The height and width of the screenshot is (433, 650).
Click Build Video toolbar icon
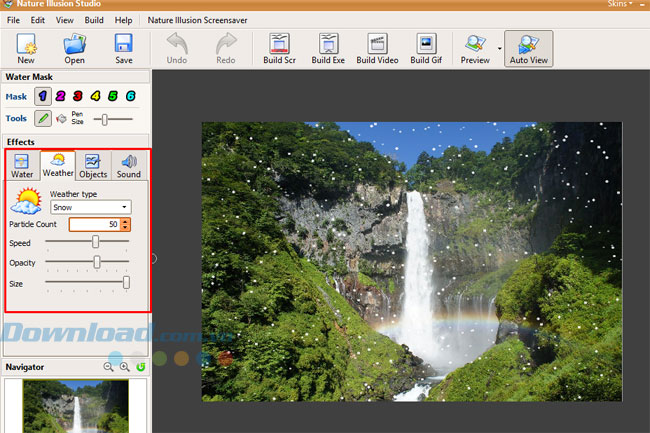click(377, 43)
